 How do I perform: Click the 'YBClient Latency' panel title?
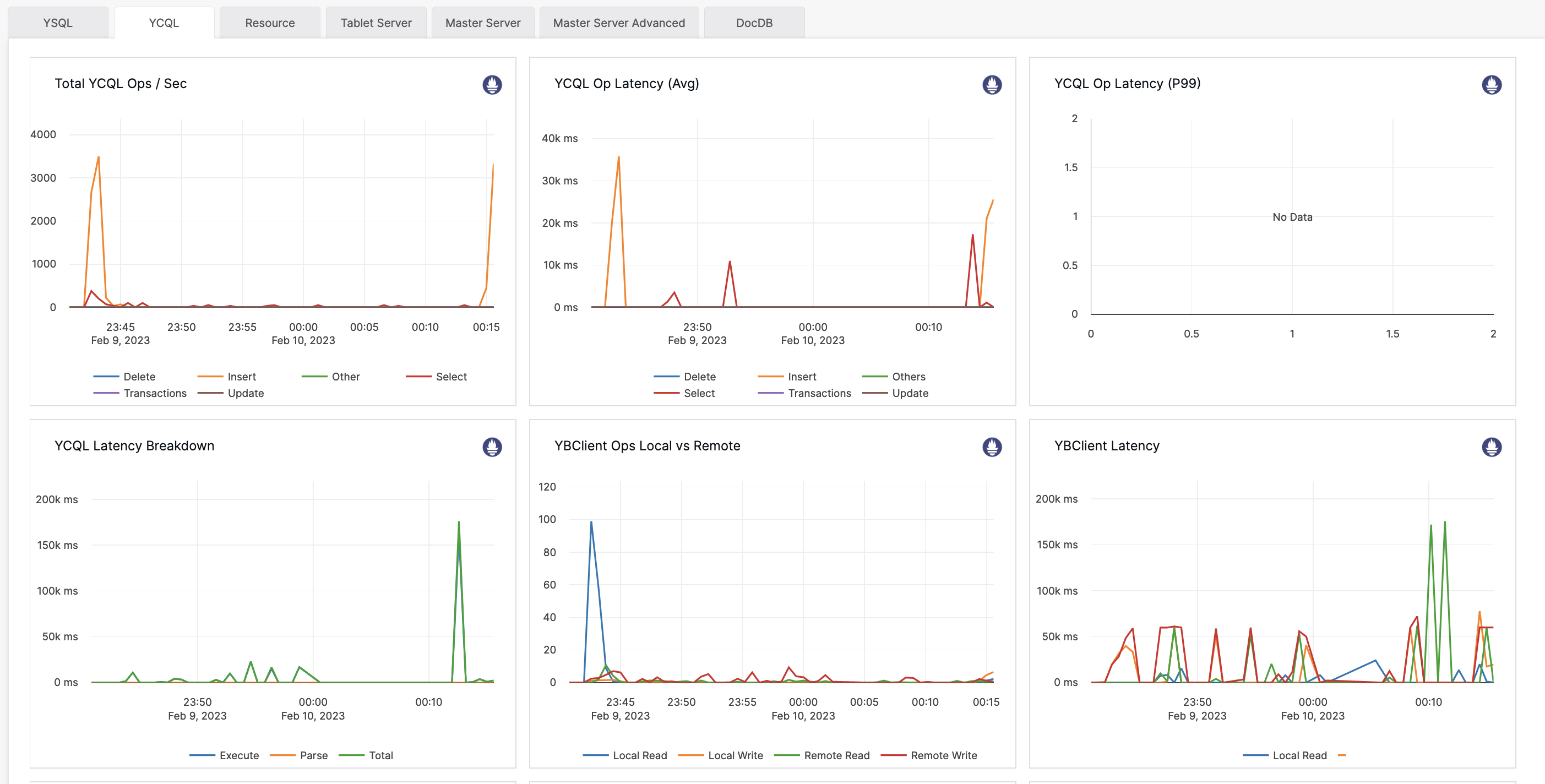point(1107,446)
